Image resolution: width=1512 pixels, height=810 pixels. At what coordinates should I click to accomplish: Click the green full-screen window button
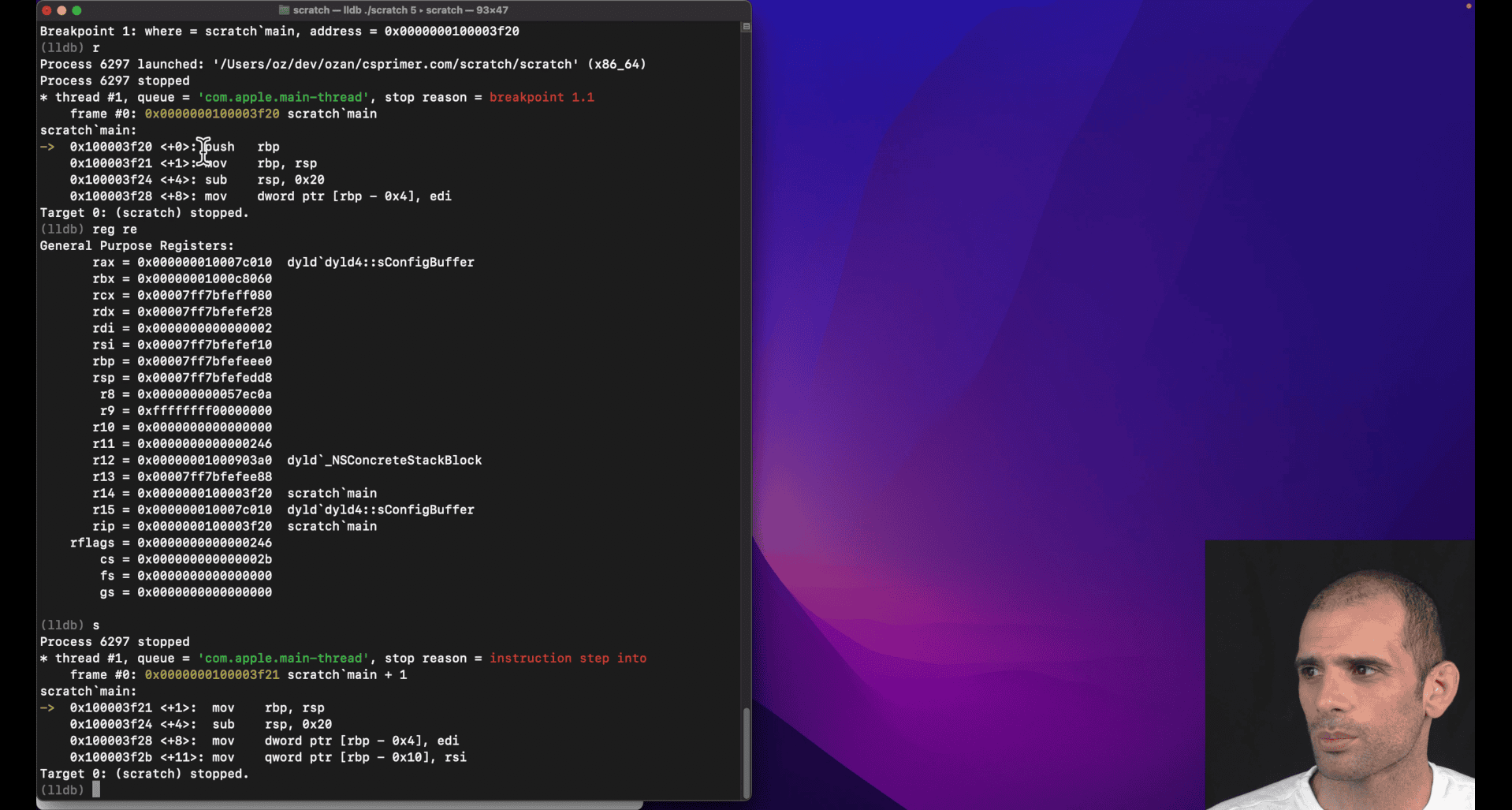coord(76,10)
